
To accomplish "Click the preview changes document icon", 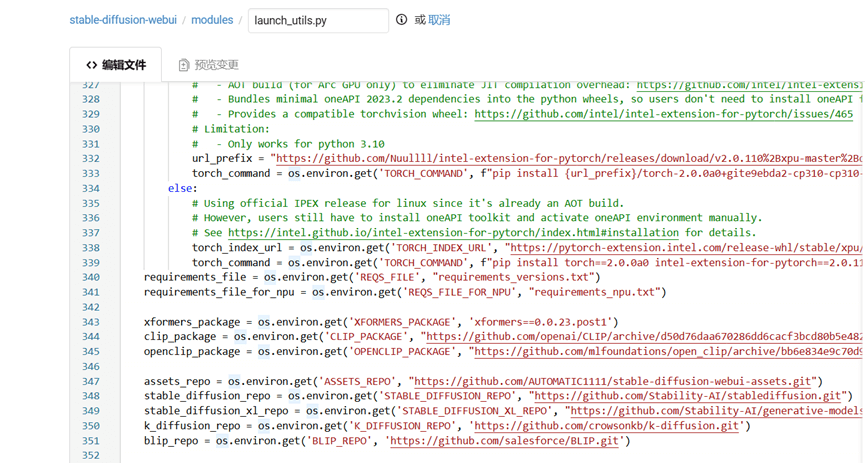I will (x=184, y=65).
